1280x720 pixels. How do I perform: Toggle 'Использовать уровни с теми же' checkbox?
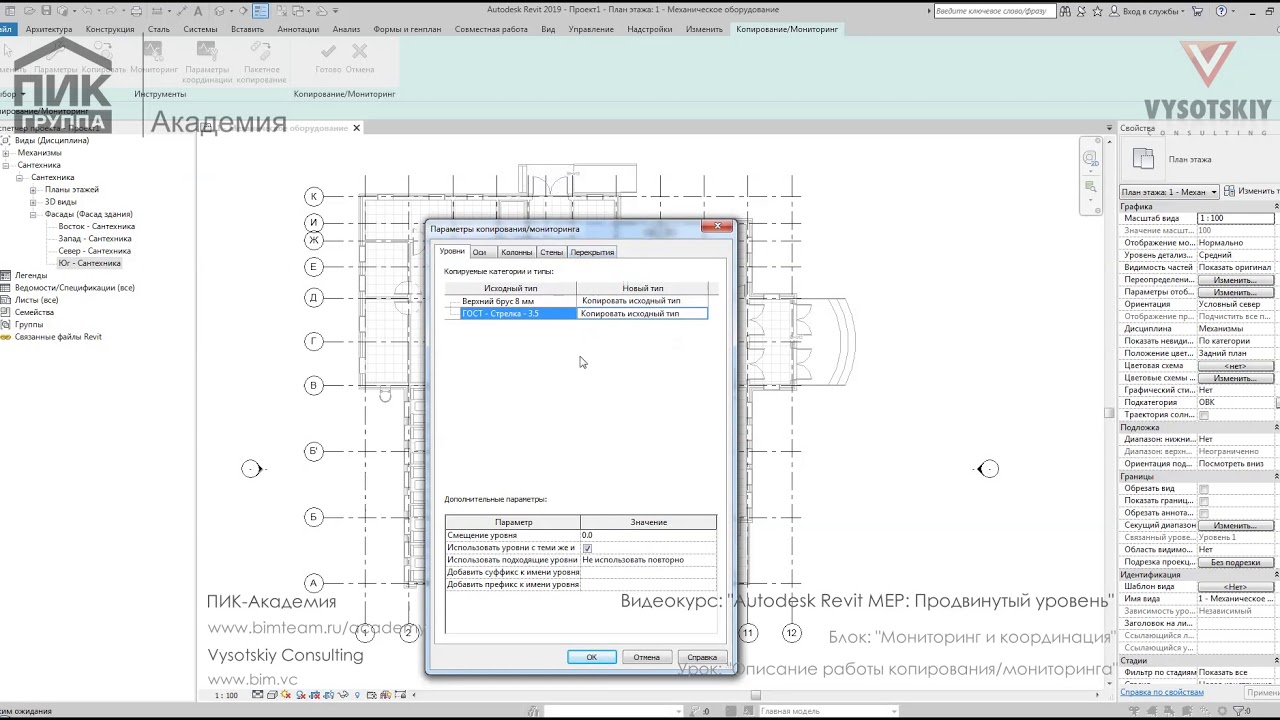tap(587, 548)
